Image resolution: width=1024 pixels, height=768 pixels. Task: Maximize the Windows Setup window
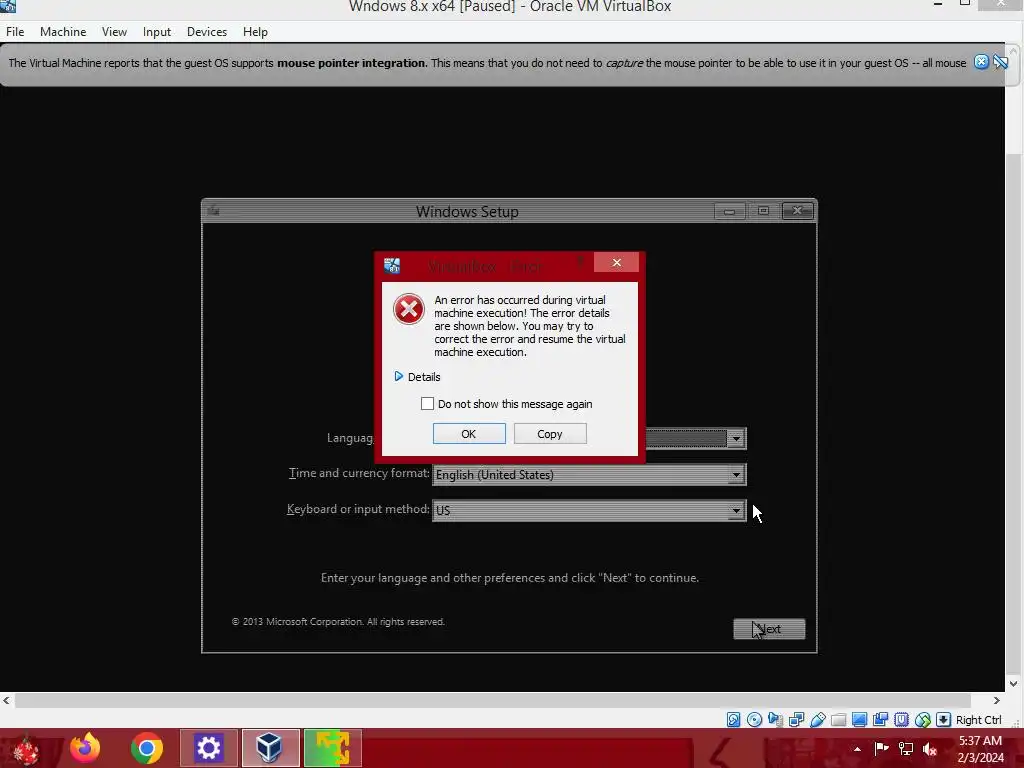pyautogui.click(x=763, y=210)
